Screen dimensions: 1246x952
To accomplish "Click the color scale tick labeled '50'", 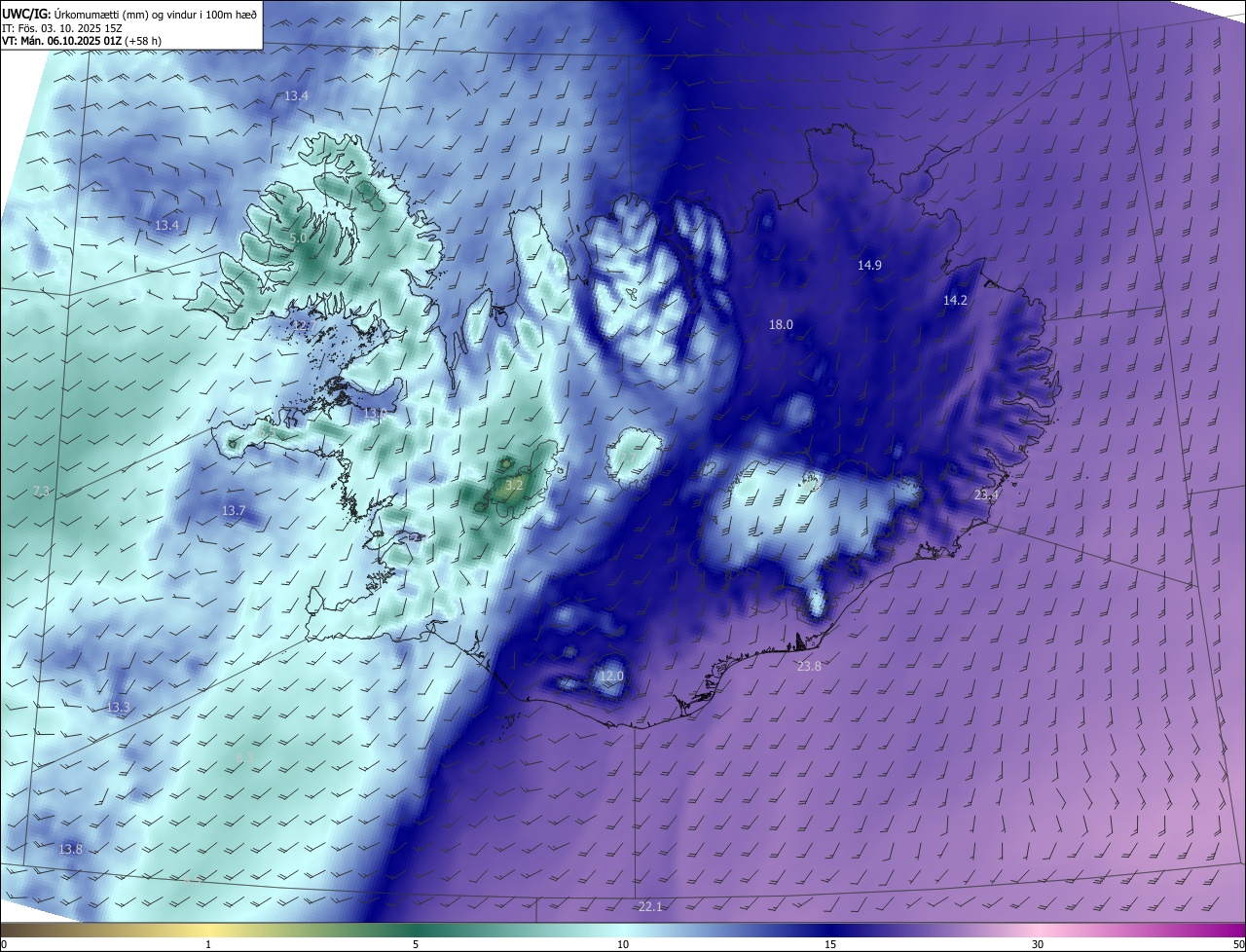I will (x=1238, y=944).
